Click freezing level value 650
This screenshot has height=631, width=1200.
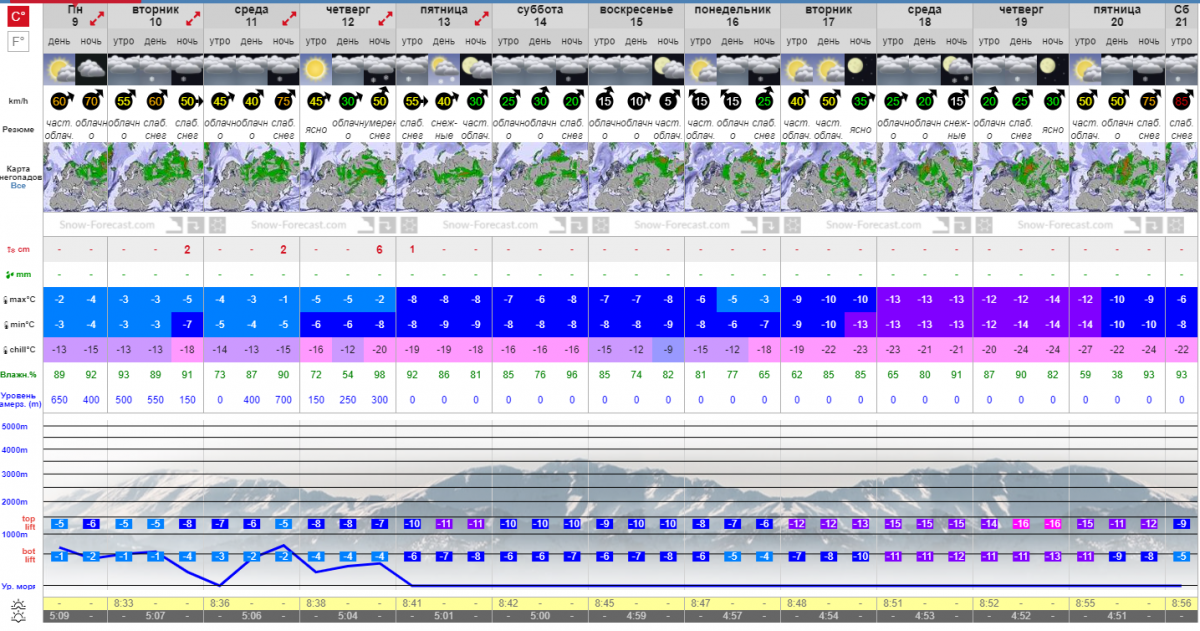point(59,400)
